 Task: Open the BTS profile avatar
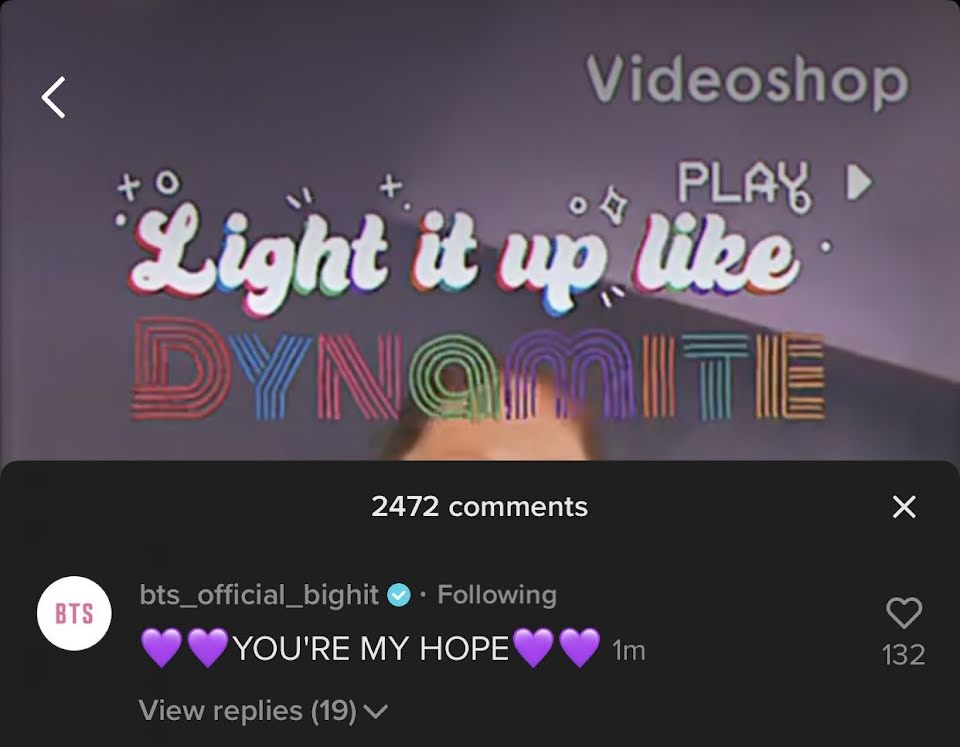click(x=74, y=613)
